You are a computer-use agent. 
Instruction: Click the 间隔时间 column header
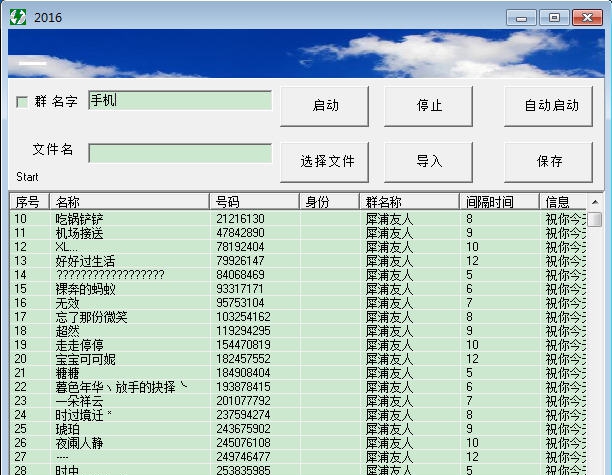499,202
